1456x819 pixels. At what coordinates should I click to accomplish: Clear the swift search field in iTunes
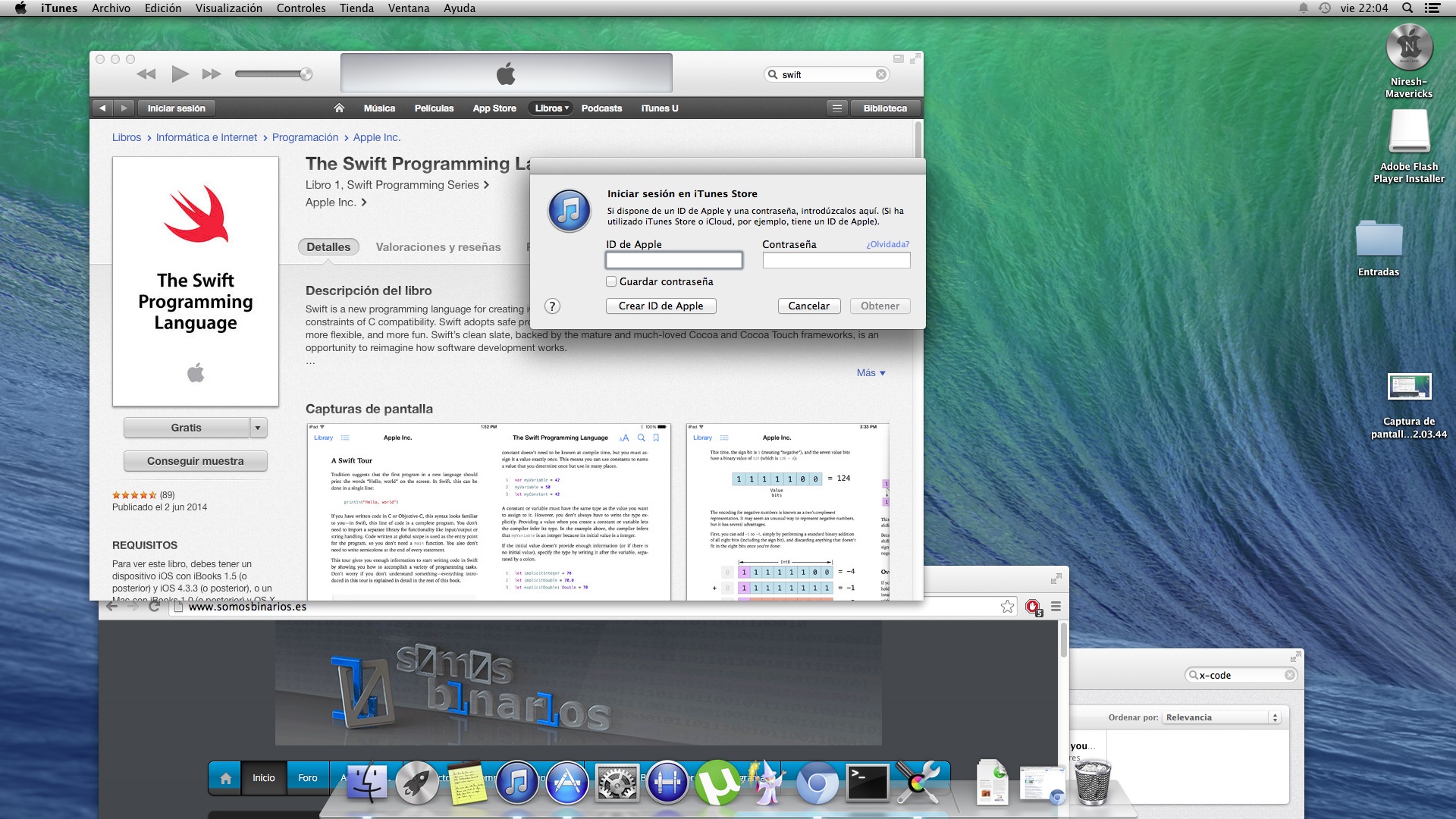pos(881,74)
